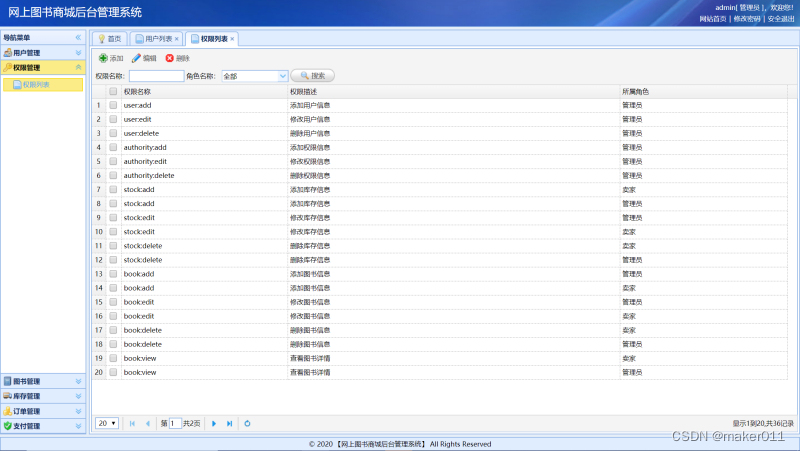Image resolution: width=800 pixels, height=451 pixels.
Task: Click the truck icon for 库存管理
Action: 8,396
